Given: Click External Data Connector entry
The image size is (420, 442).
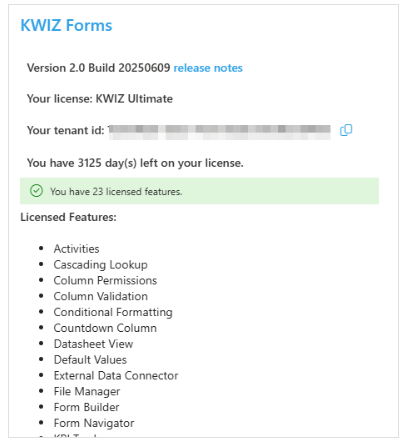Looking at the screenshot, I should point(116,376).
